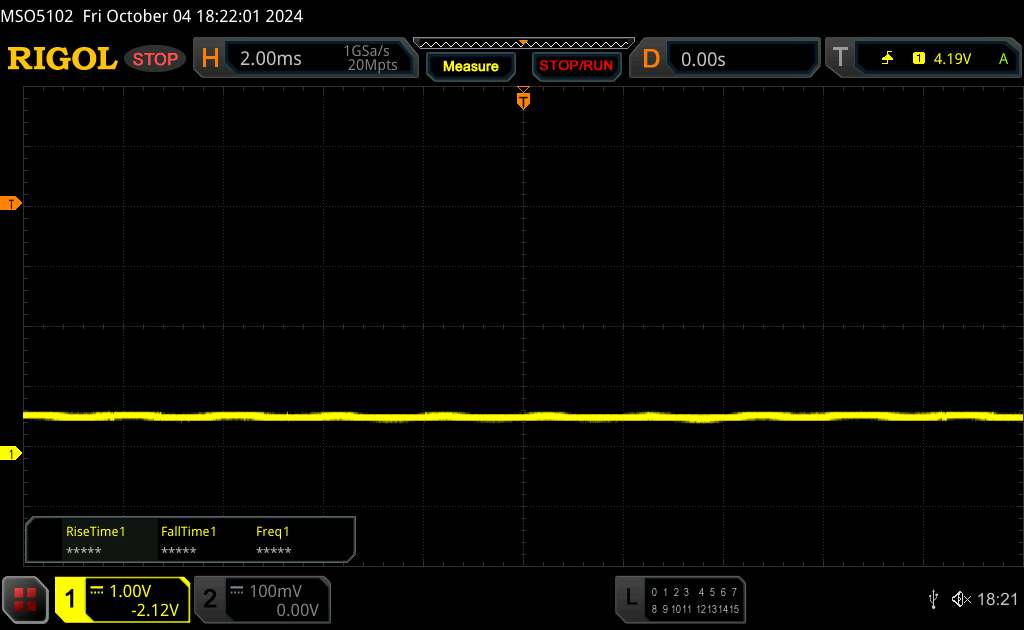Click the orange H horizontal icon
1024x630 pixels.
pos(210,59)
